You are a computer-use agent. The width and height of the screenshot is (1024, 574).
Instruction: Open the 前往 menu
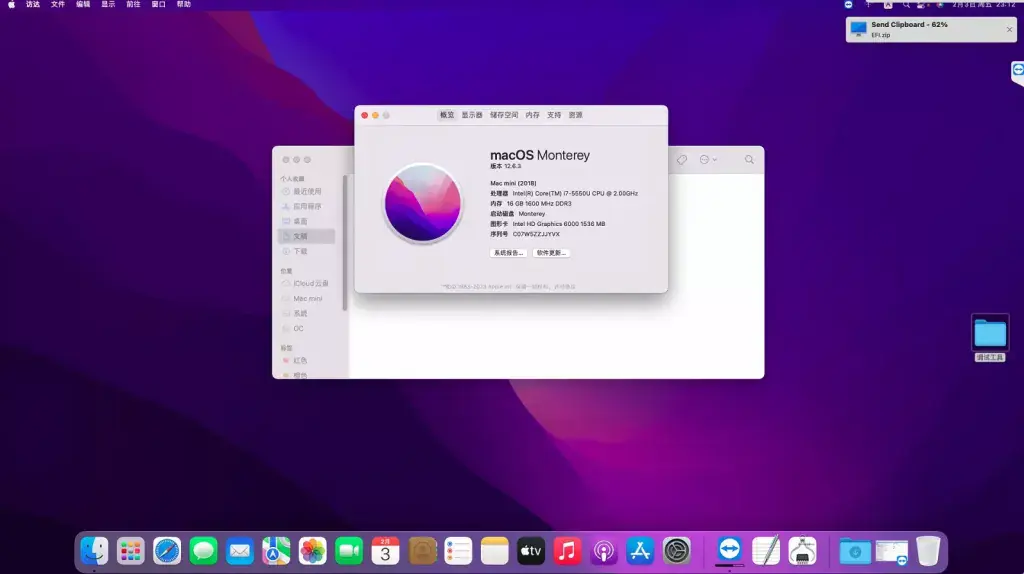(133, 5)
